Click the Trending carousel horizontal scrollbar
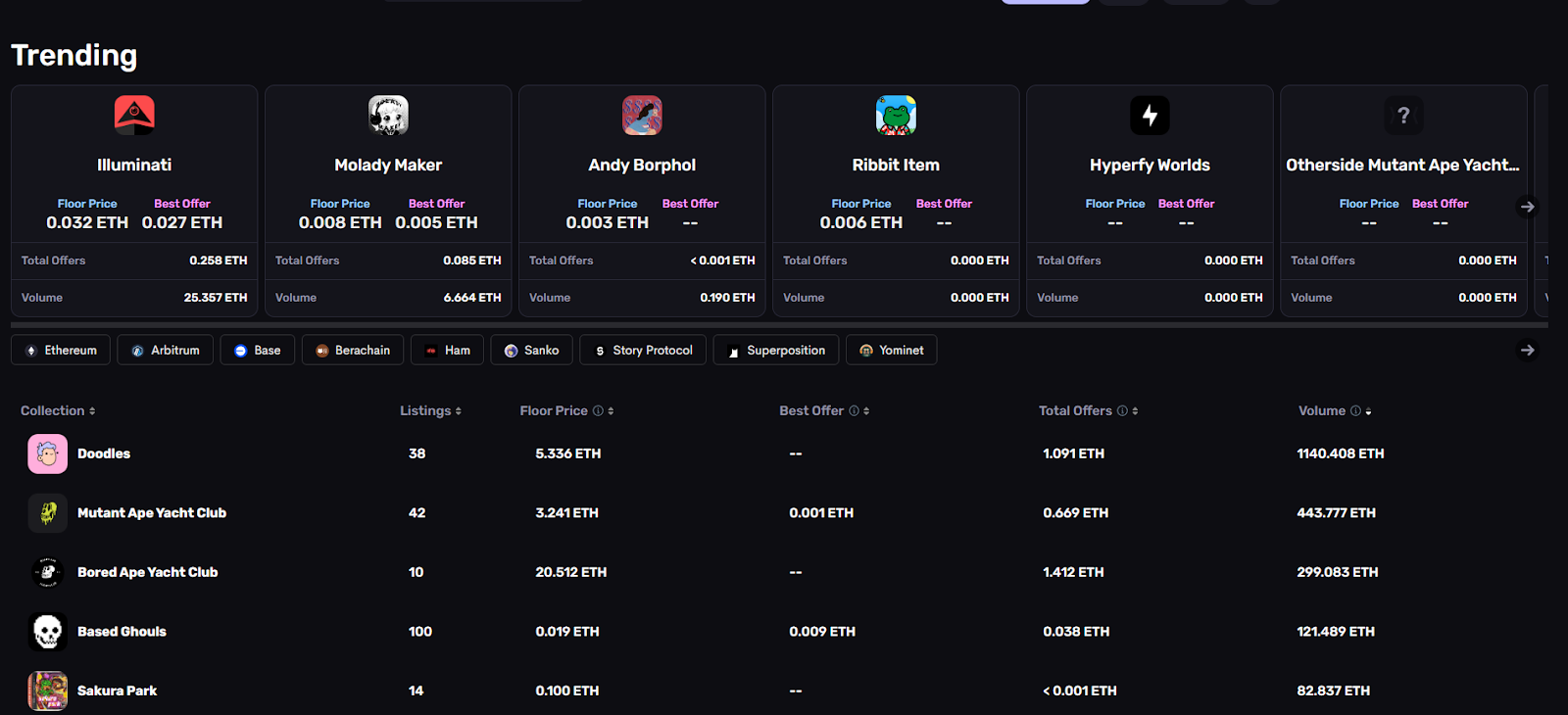 pyautogui.click(x=779, y=325)
